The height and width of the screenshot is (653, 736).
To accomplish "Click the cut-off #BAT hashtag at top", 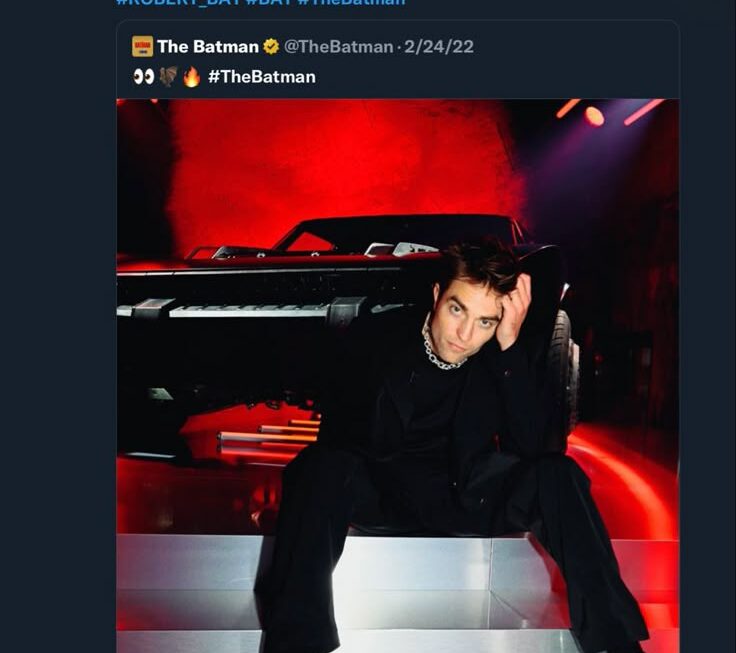I will (269, 3).
